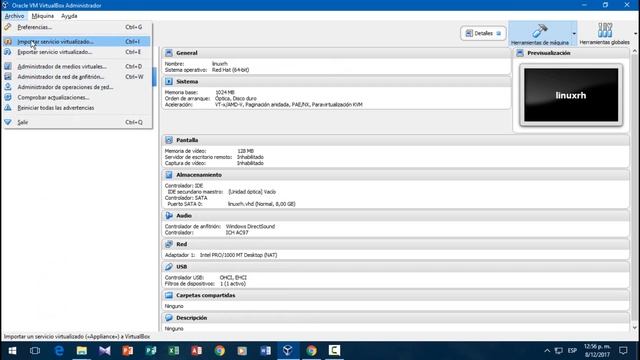Open Excel from the taskbar
This screenshot has height=360, width=640.
pos(173,351)
